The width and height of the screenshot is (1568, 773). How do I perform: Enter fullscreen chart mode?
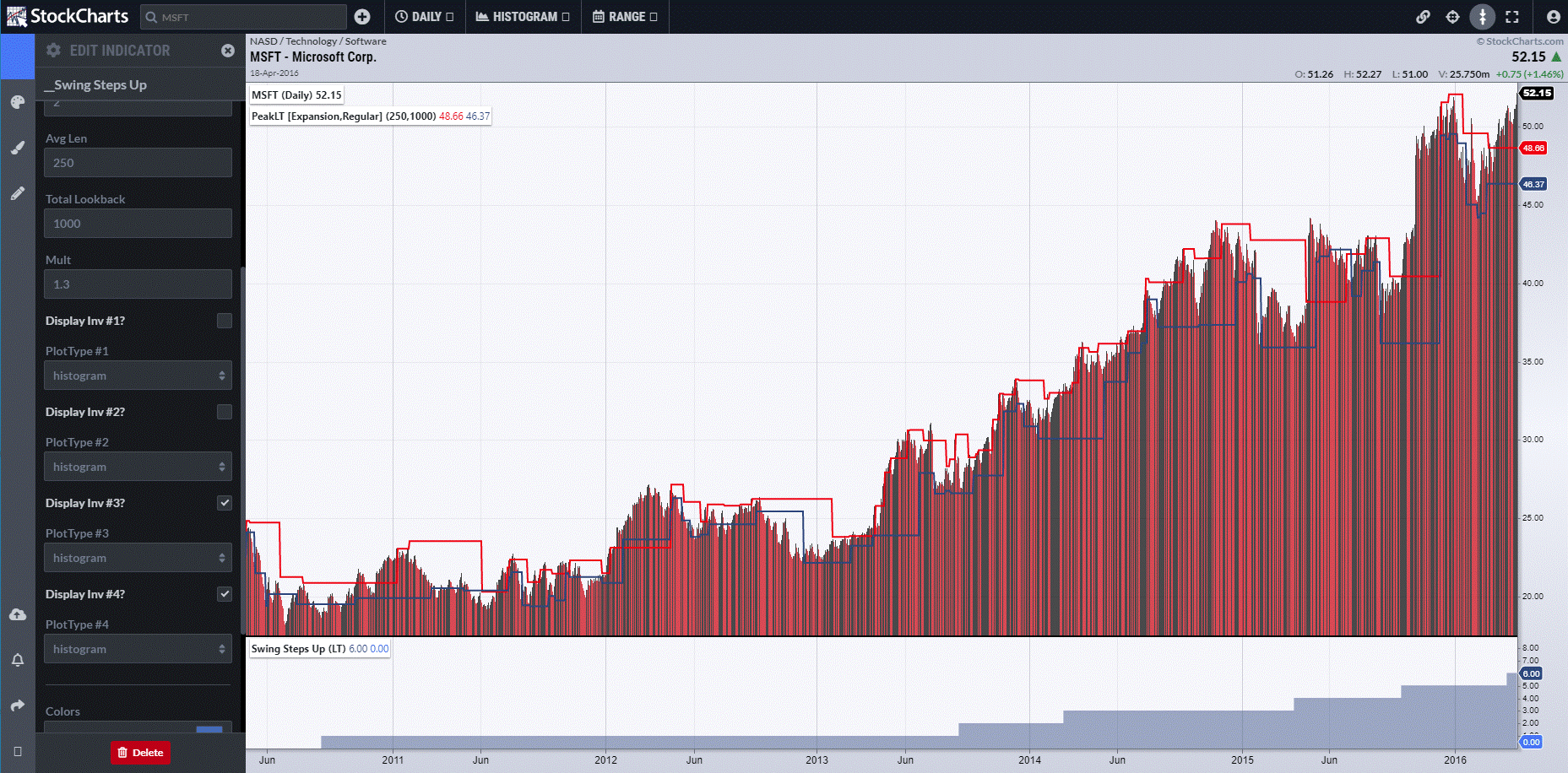click(x=1512, y=17)
